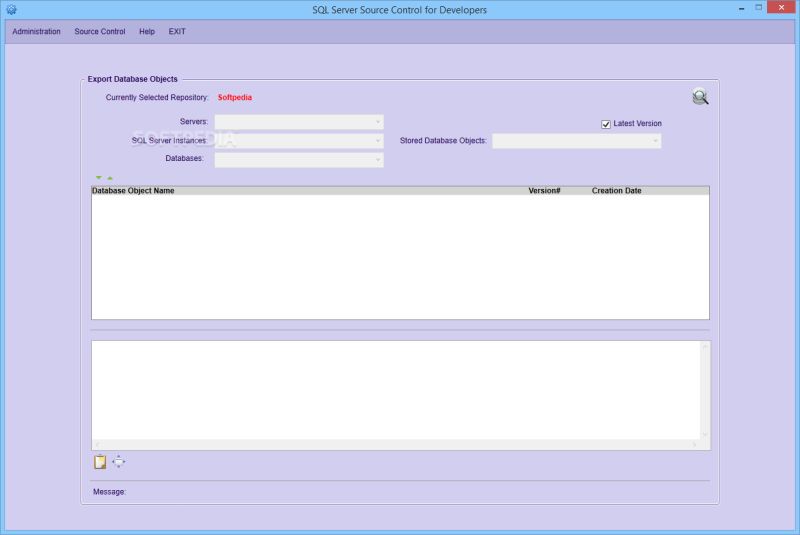The height and width of the screenshot is (535, 800).
Task: Open the SQL Server Instances dropdown
Action: 299,141
